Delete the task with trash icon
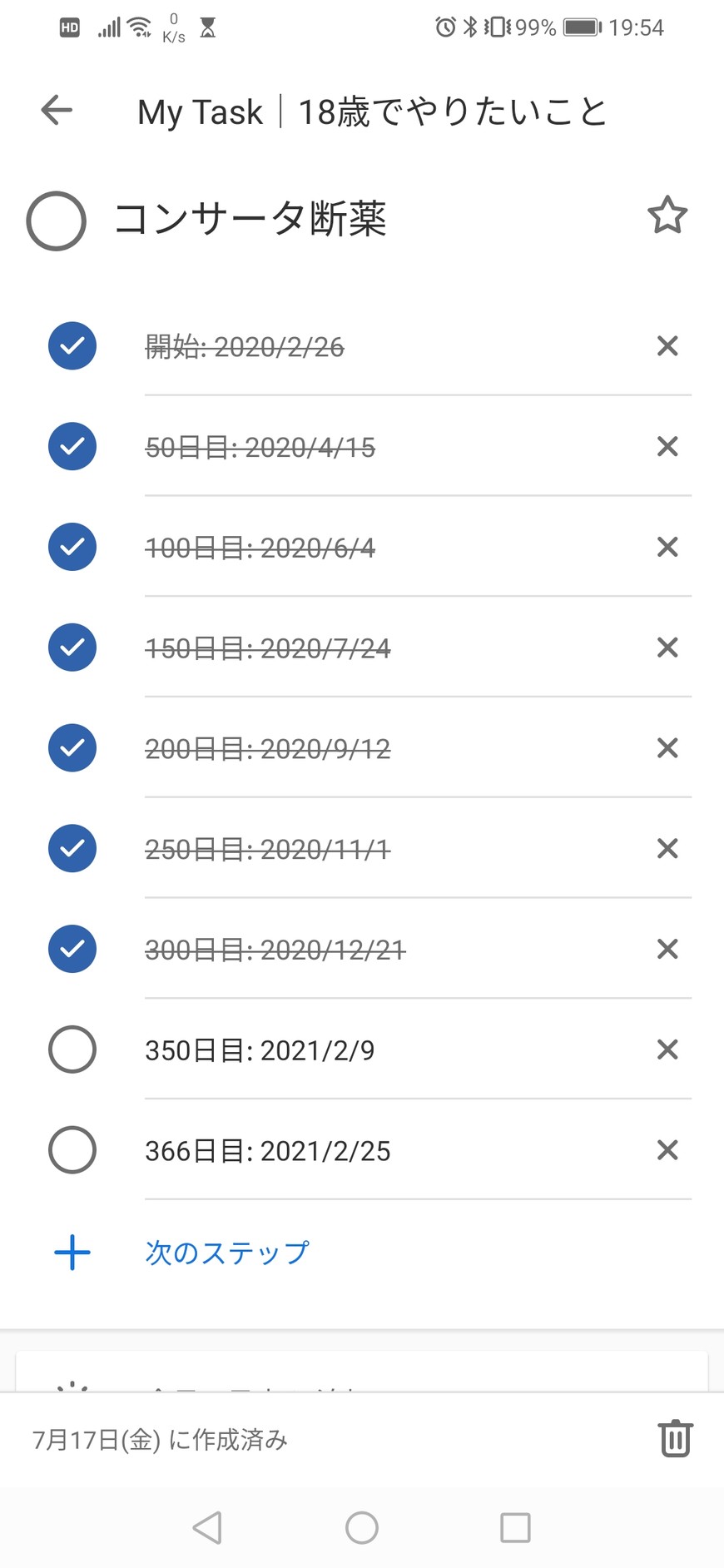 click(675, 1438)
